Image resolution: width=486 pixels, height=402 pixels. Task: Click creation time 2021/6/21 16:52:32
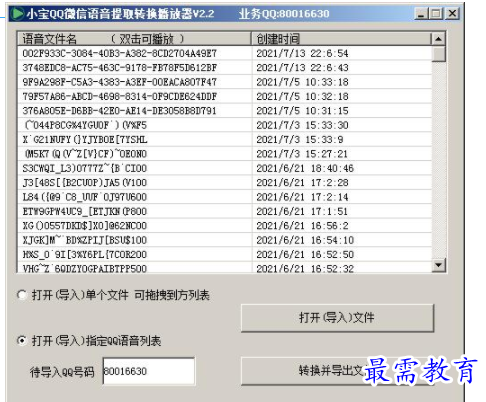pyautogui.click(x=305, y=268)
